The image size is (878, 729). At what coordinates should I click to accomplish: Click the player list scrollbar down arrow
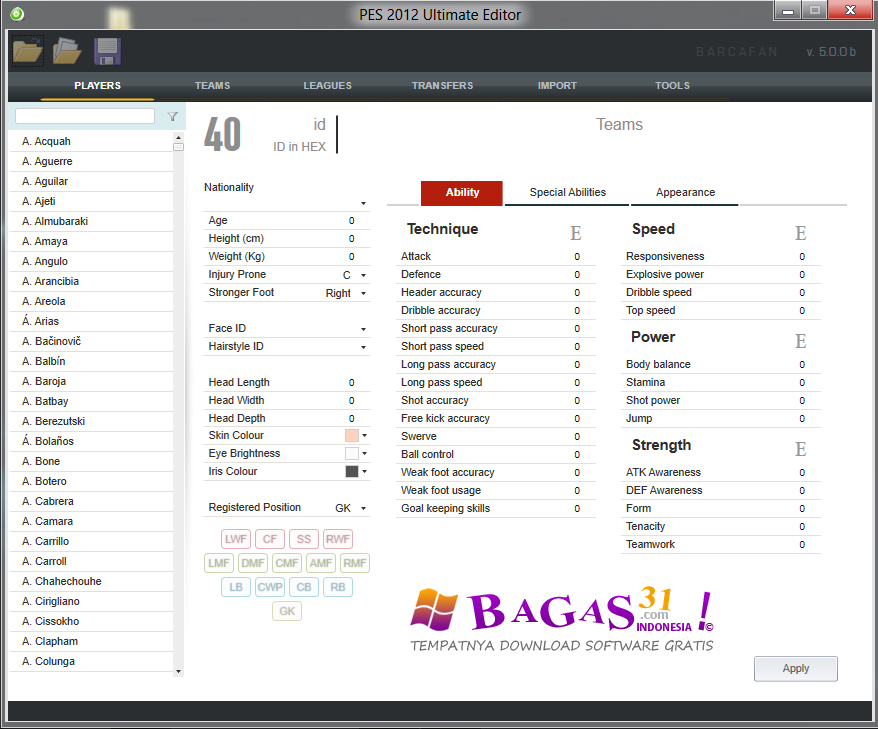[x=178, y=671]
